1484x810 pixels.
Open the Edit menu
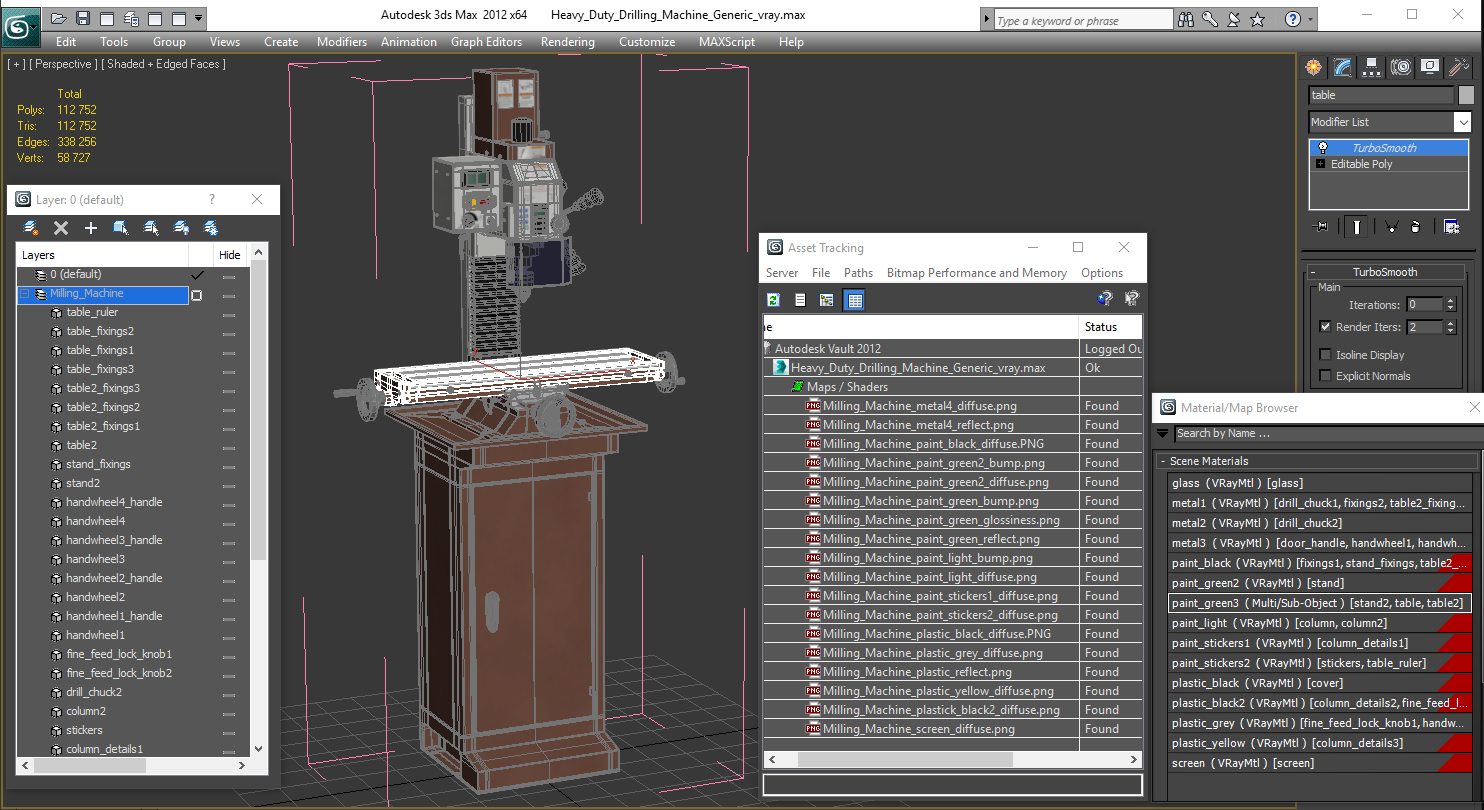pyautogui.click(x=66, y=42)
